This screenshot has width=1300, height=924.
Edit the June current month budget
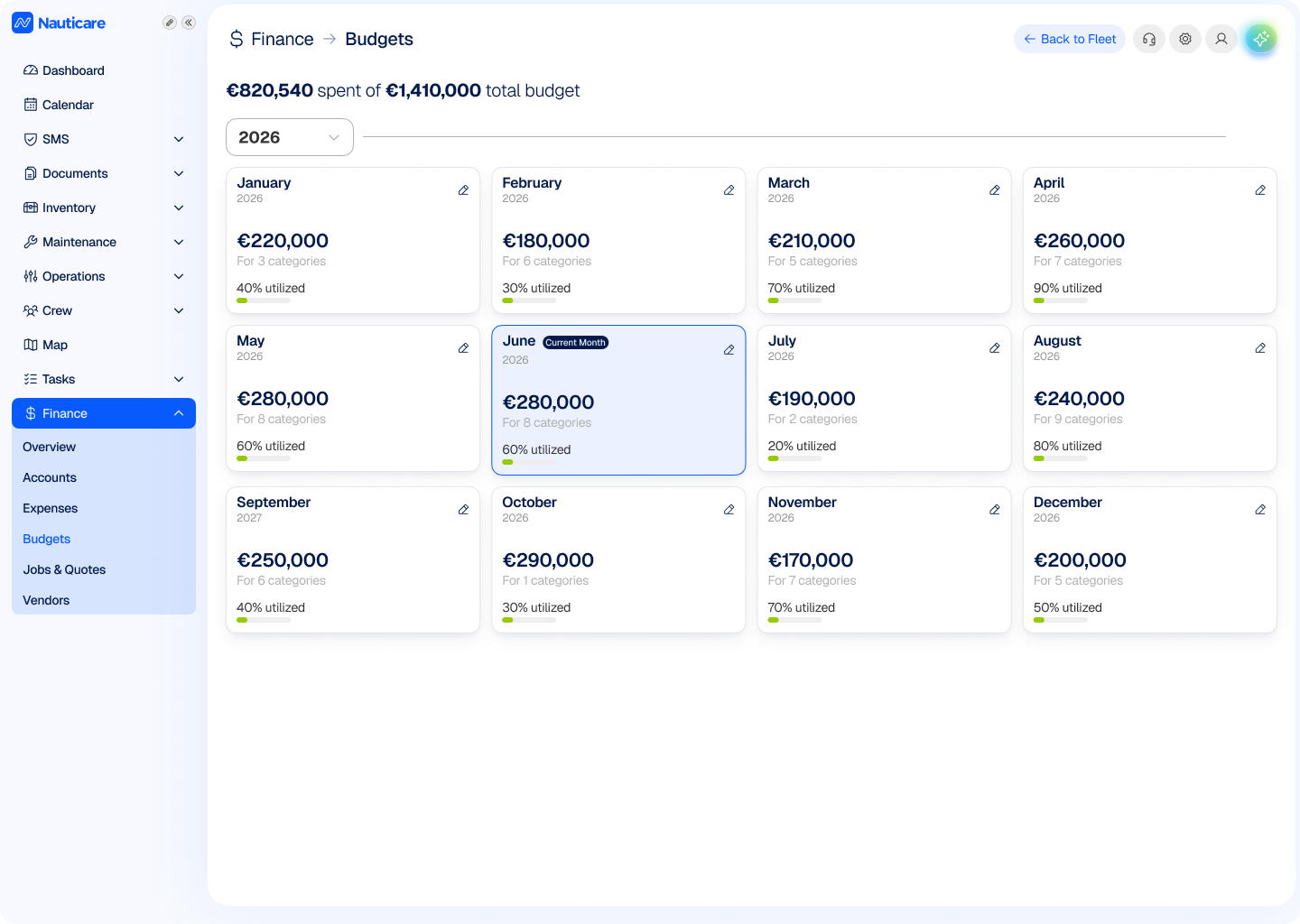click(x=729, y=350)
